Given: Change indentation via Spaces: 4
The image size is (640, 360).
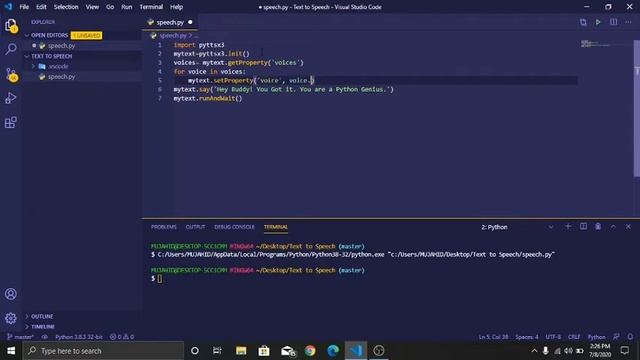Looking at the screenshot, I should pyautogui.click(x=527, y=337).
